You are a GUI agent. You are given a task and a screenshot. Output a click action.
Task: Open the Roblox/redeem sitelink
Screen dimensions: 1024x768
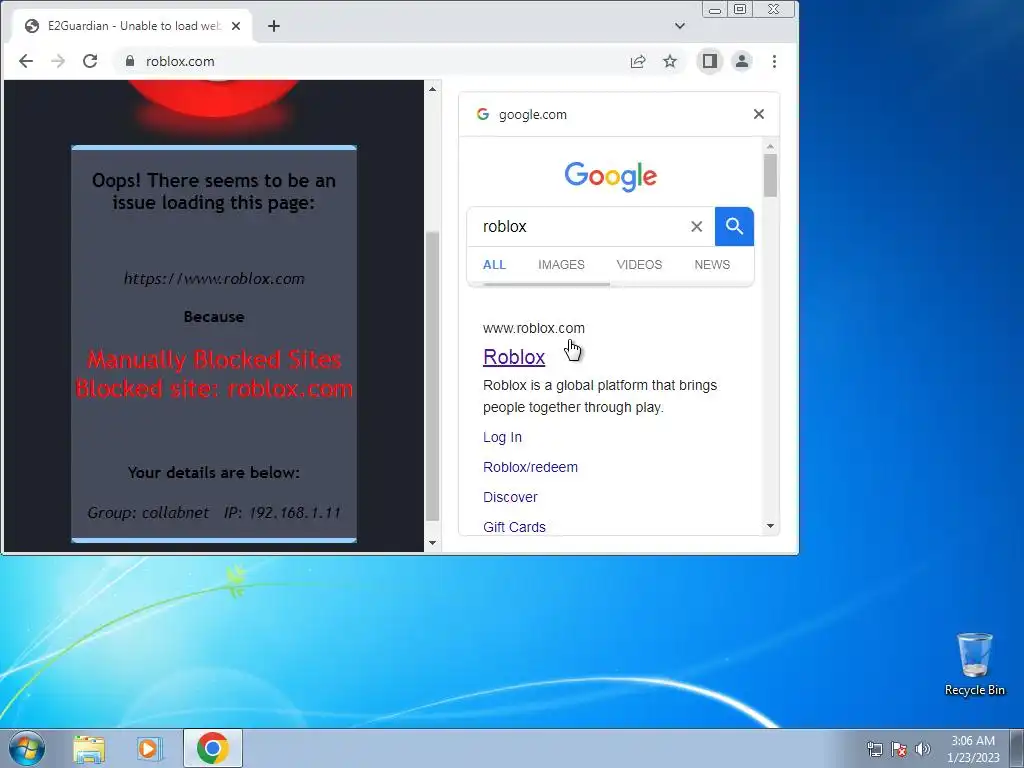pos(530,468)
